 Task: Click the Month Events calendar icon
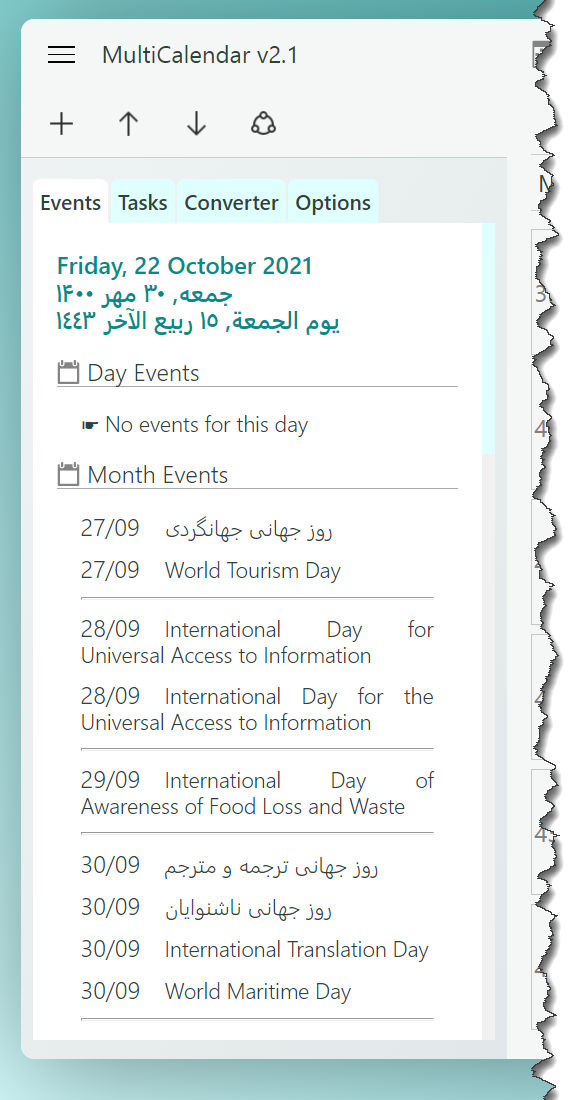click(68, 474)
